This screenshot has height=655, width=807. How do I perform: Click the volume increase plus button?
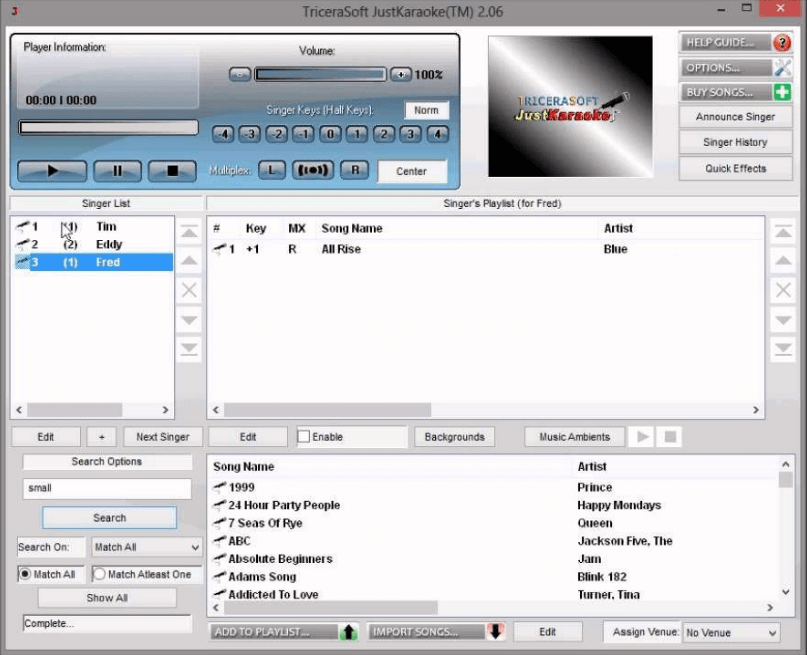coord(400,74)
